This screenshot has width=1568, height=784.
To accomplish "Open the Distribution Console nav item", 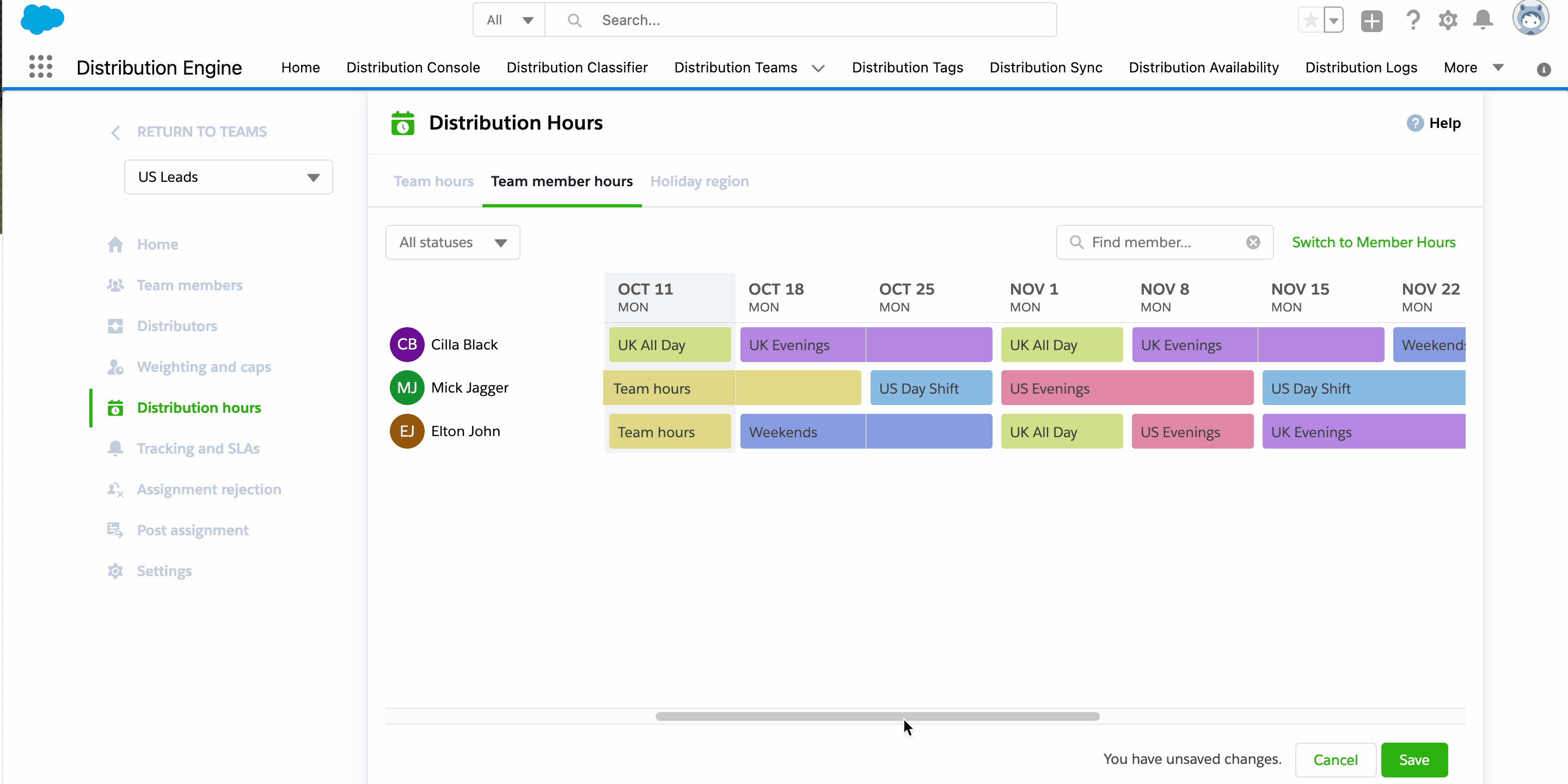I will pyautogui.click(x=413, y=68).
